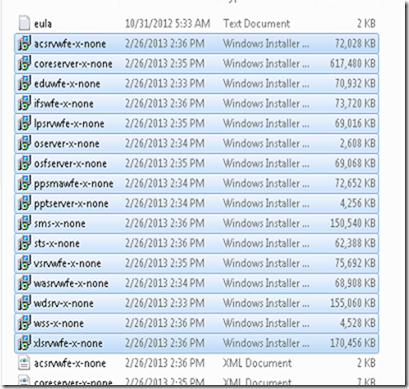
Task: Click the 2,608 KB size value
Action: coord(358,143)
